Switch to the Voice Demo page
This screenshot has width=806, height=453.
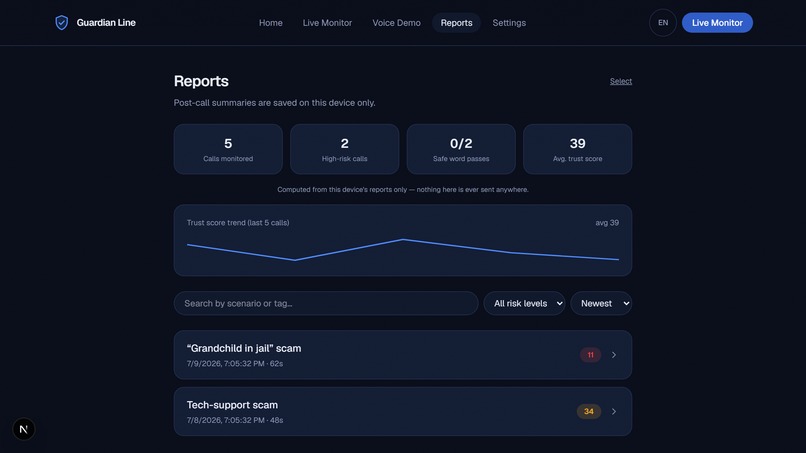pyautogui.click(x=396, y=23)
